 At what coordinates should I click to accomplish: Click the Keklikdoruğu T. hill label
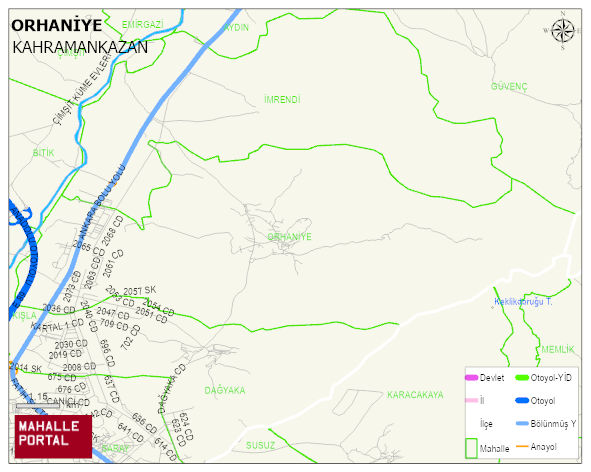pyautogui.click(x=523, y=302)
